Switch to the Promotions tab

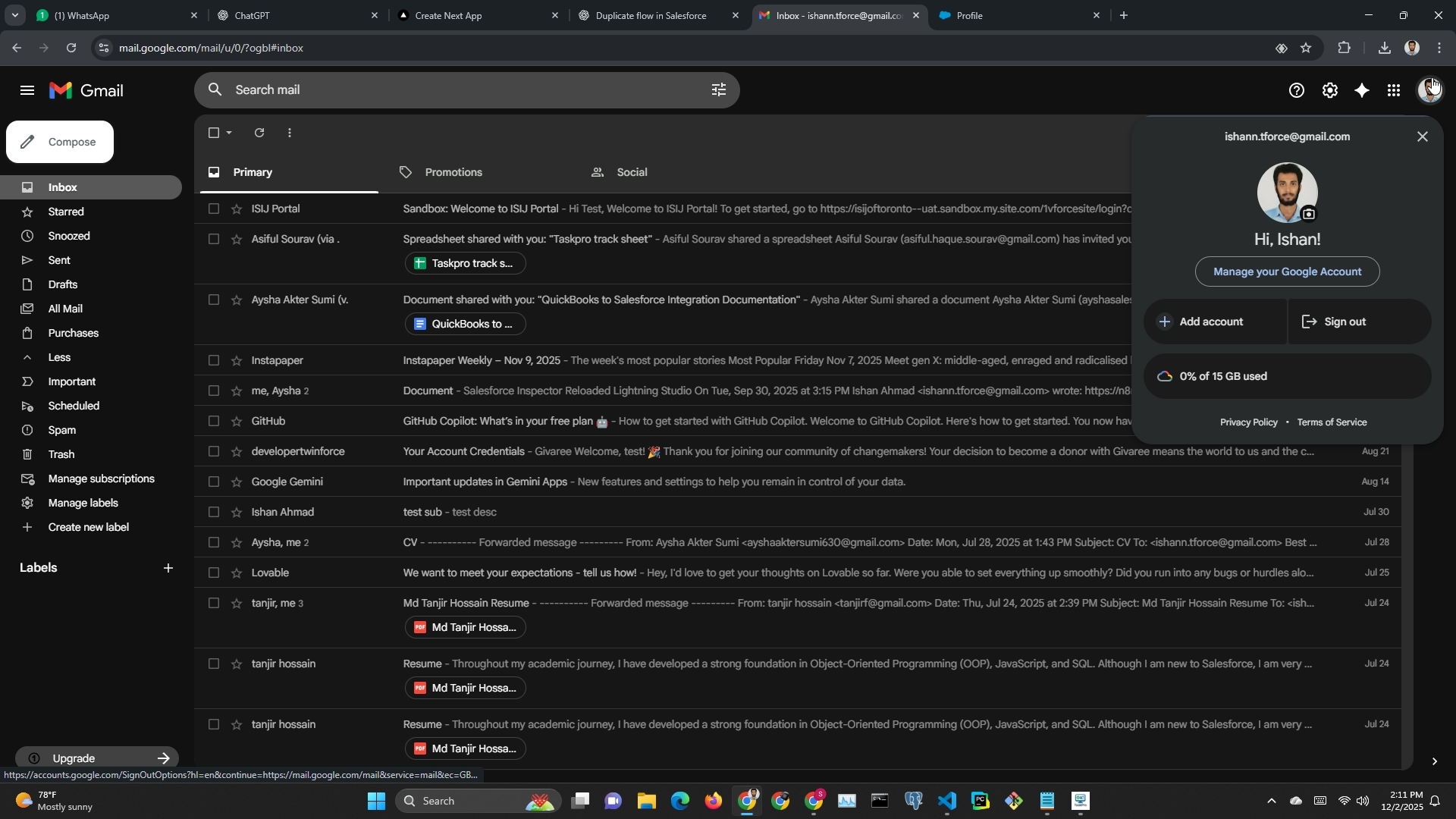click(453, 172)
